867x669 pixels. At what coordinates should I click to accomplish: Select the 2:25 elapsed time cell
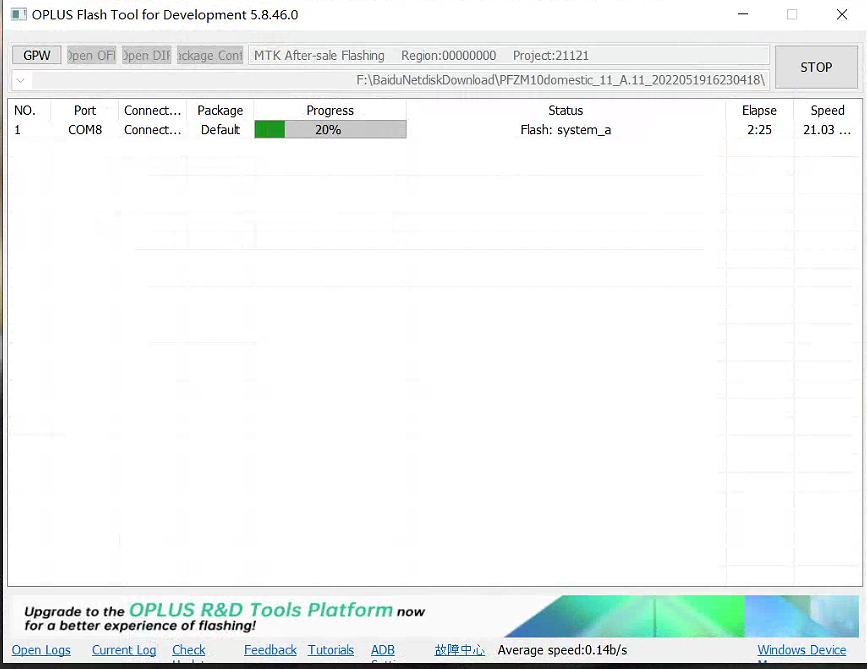tap(759, 130)
